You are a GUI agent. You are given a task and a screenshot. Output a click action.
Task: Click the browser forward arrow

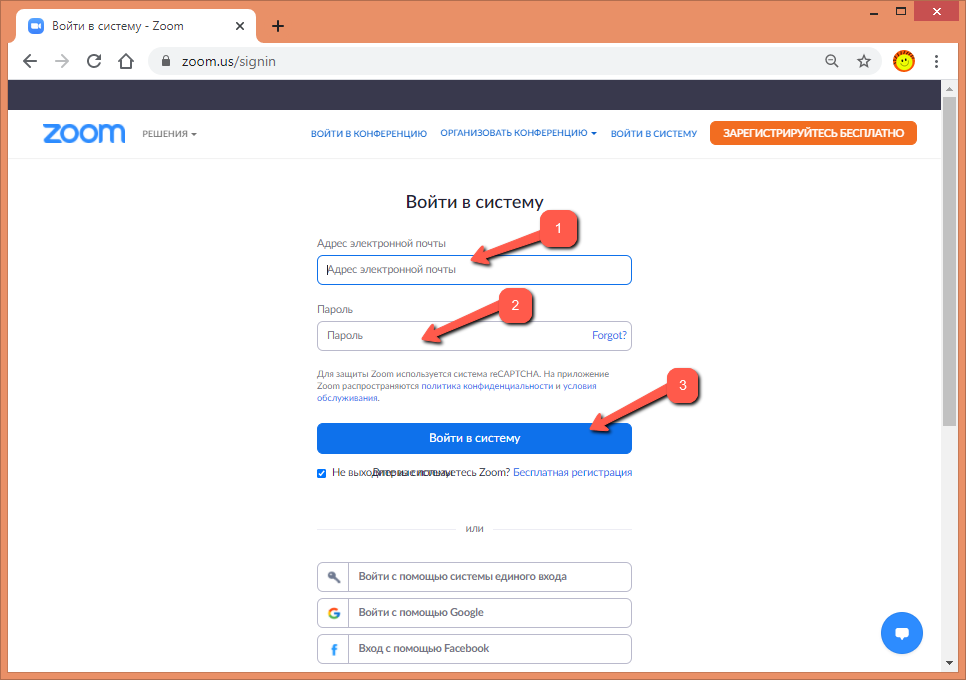(62, 61)
